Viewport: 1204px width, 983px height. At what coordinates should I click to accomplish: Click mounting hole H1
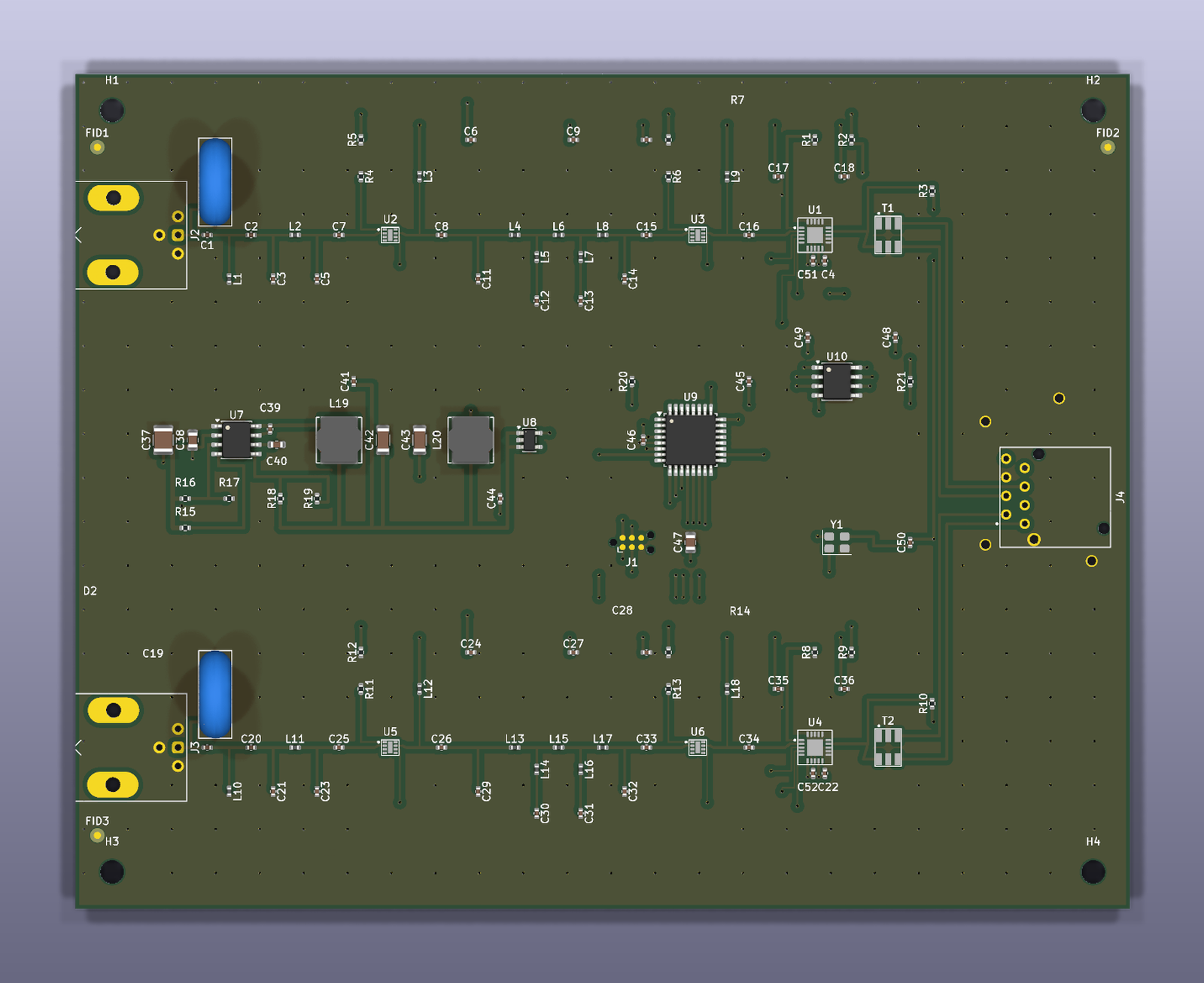click(x=112, y=111)
